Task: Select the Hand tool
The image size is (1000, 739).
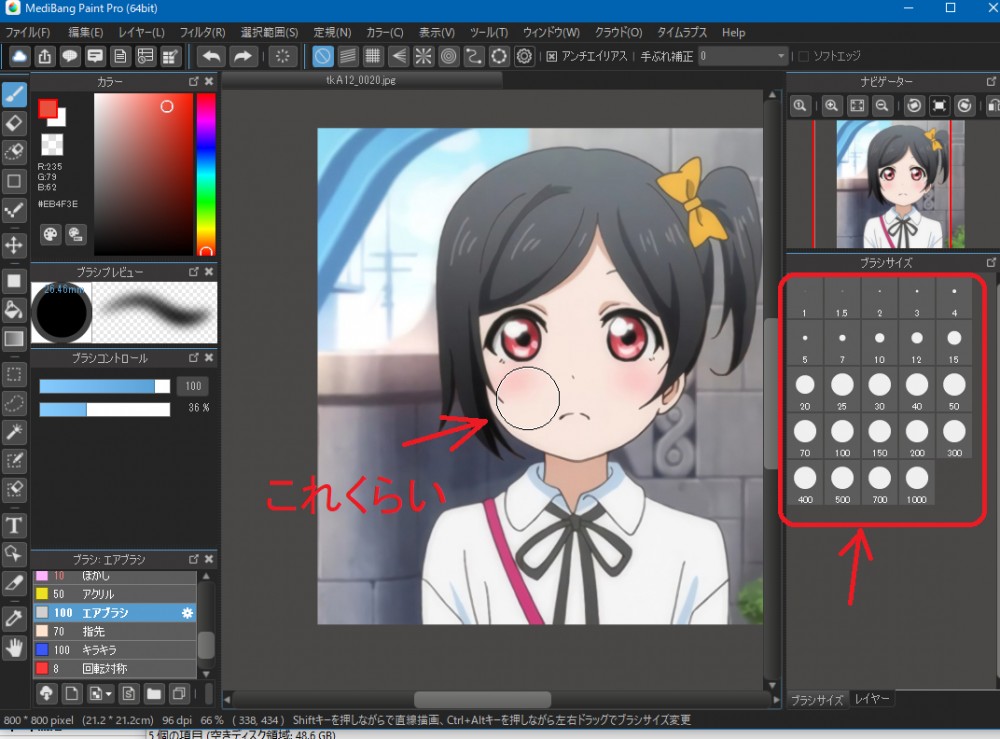Action: pyautogui.click(x=14, y=648)
